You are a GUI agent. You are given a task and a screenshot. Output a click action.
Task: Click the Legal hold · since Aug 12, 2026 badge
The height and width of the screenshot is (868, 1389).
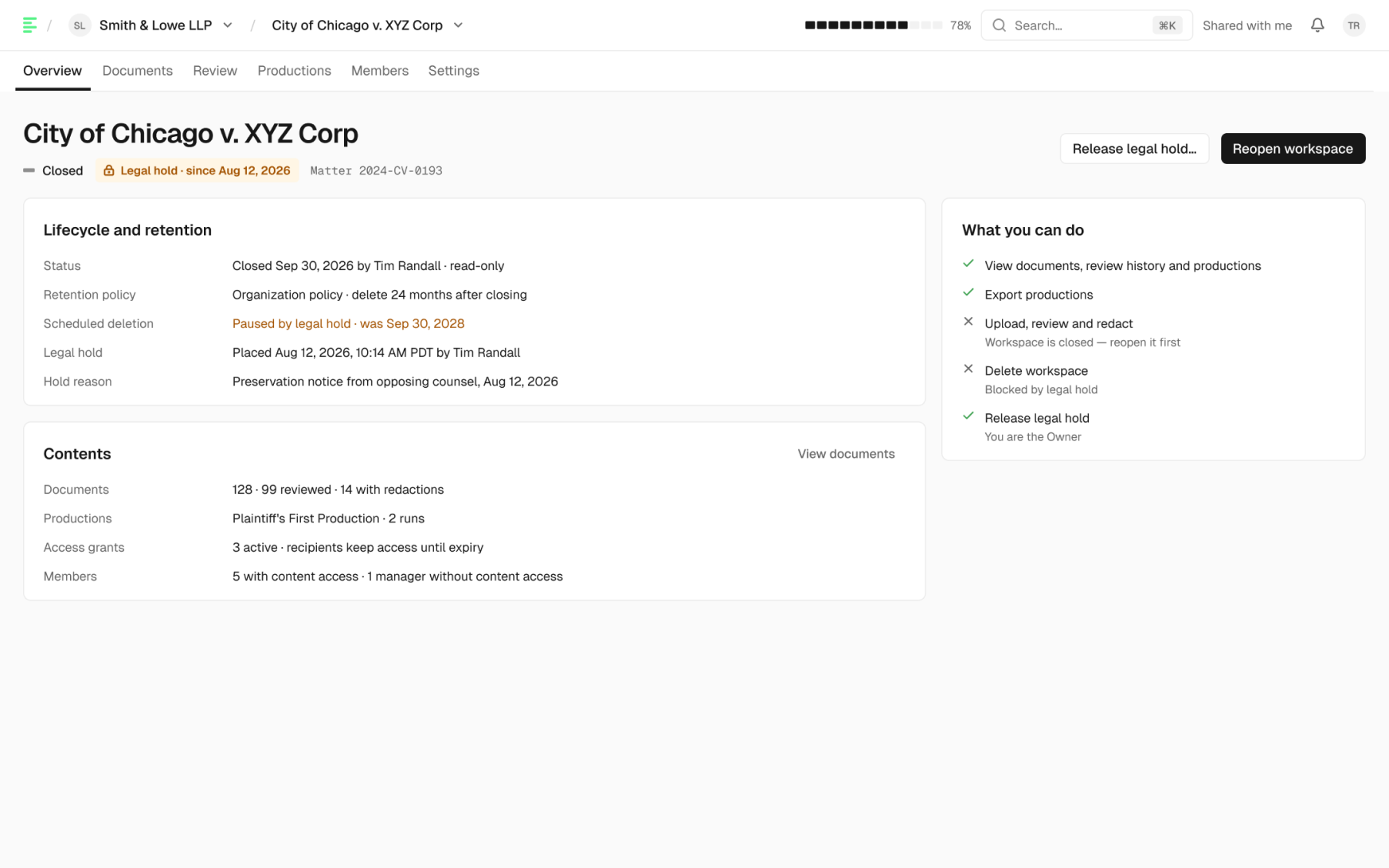197,170
